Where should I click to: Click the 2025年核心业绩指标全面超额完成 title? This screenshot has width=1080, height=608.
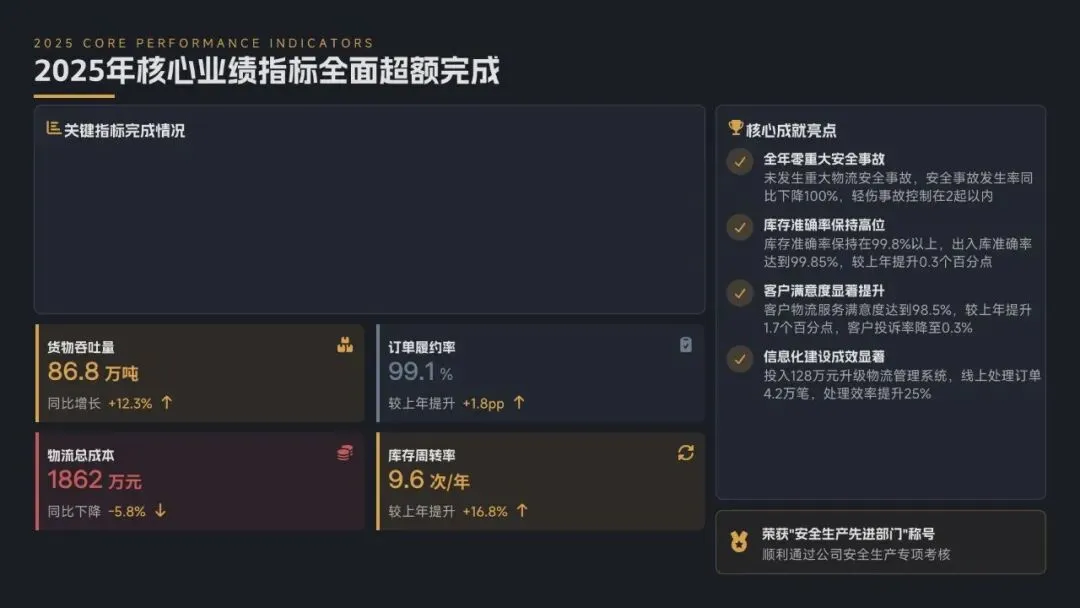(267, 71)
